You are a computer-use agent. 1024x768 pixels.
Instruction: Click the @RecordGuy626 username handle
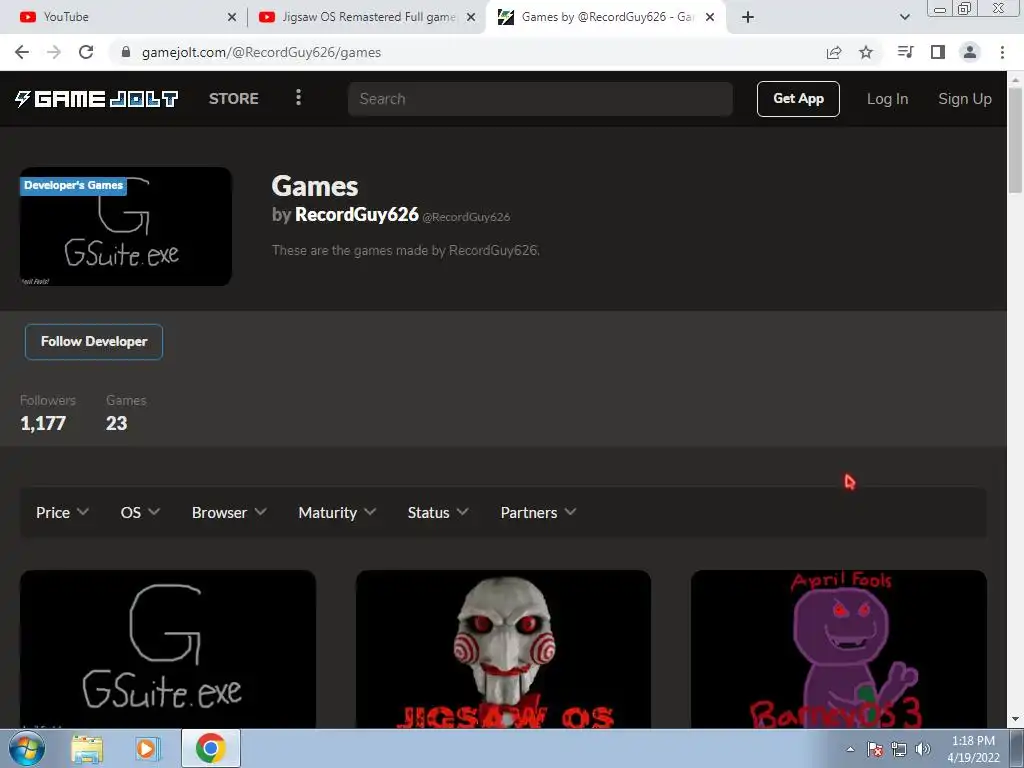coord(466,217)
